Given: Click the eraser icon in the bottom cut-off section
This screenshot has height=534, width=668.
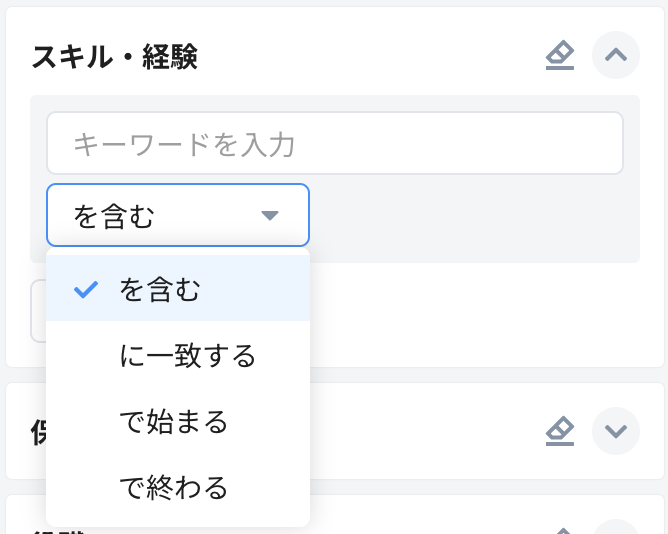Looking at the screenshot, I should coord(560,529).
